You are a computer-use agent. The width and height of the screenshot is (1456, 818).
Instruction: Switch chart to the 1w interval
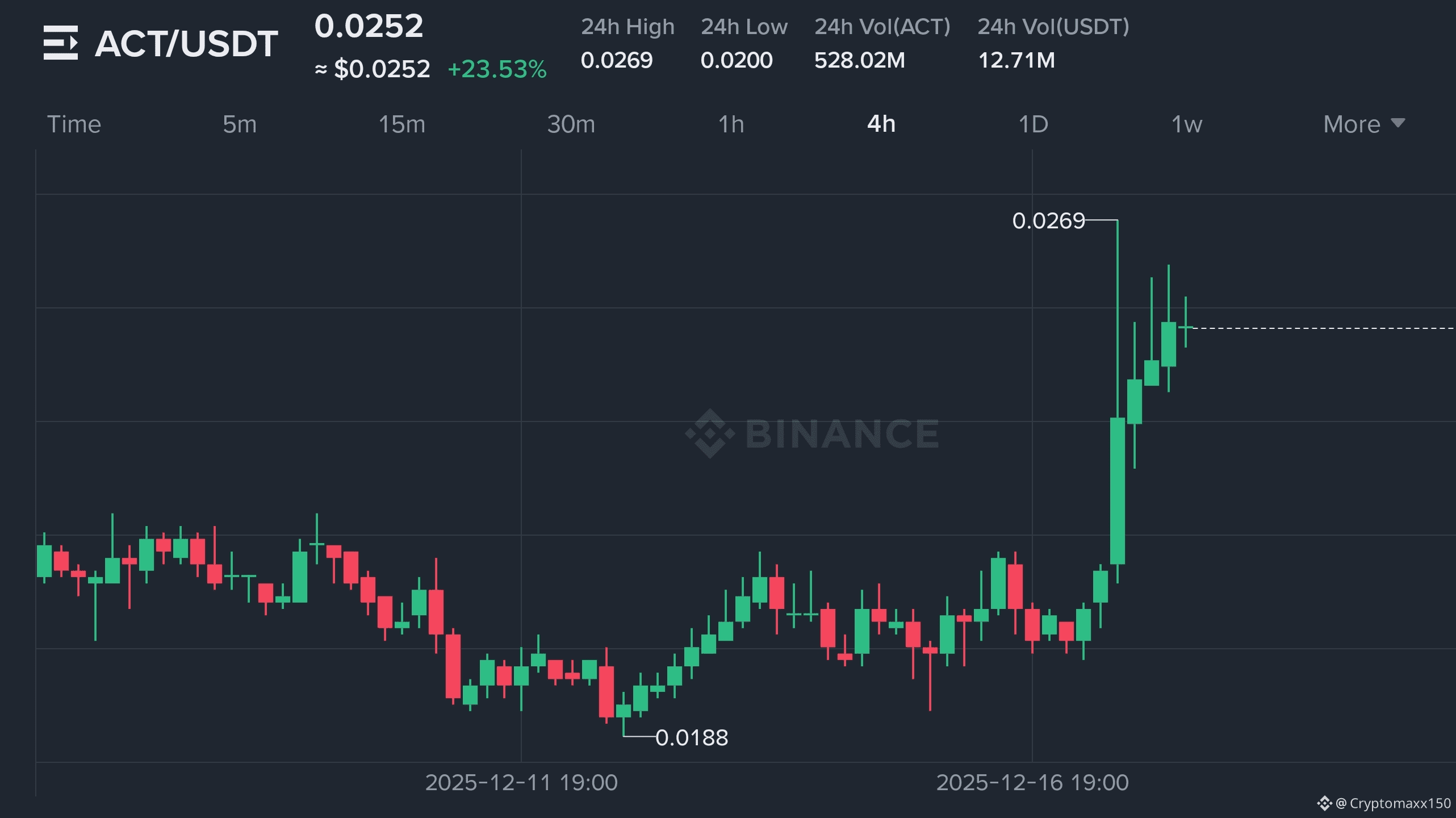1186,124
